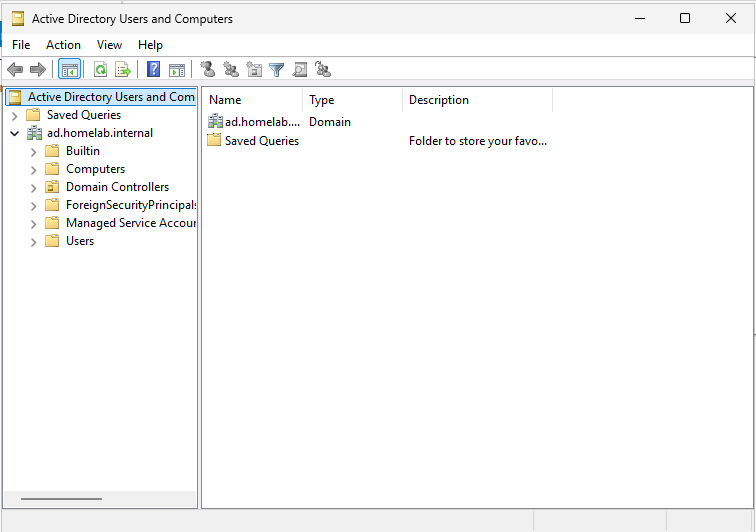Select ad.homelab.internal in the tree
The image size is (756, 532).
click(x=100, y=133)
